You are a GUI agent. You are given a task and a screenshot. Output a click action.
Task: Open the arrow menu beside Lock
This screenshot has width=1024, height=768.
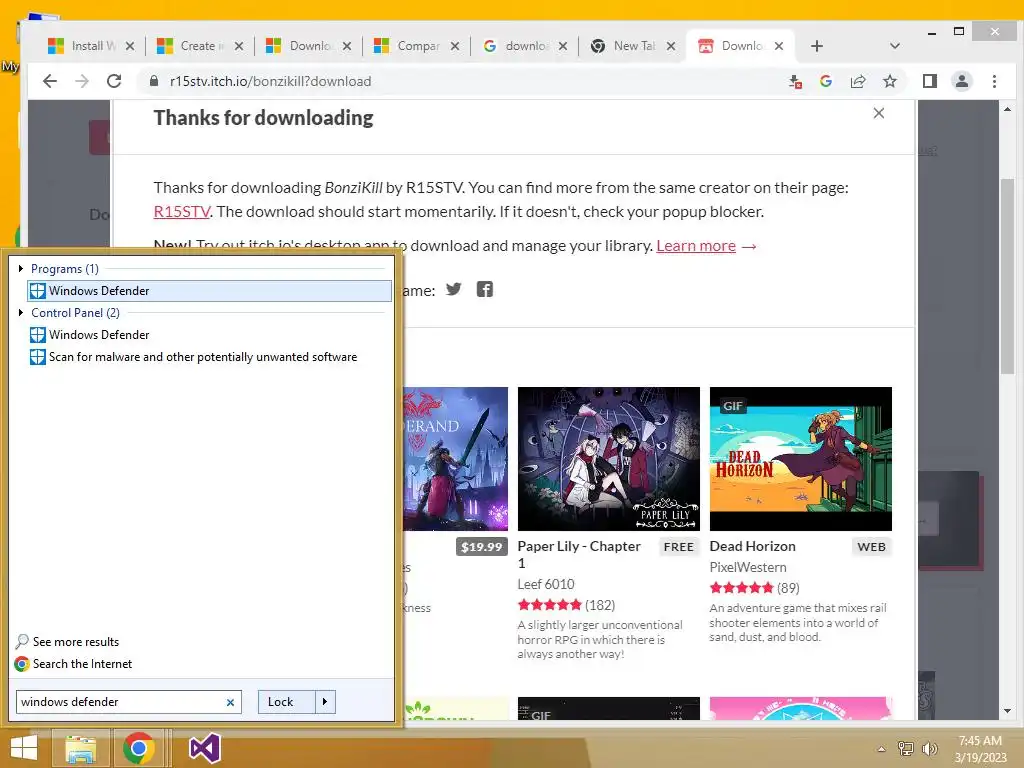(x=325, y=702)
